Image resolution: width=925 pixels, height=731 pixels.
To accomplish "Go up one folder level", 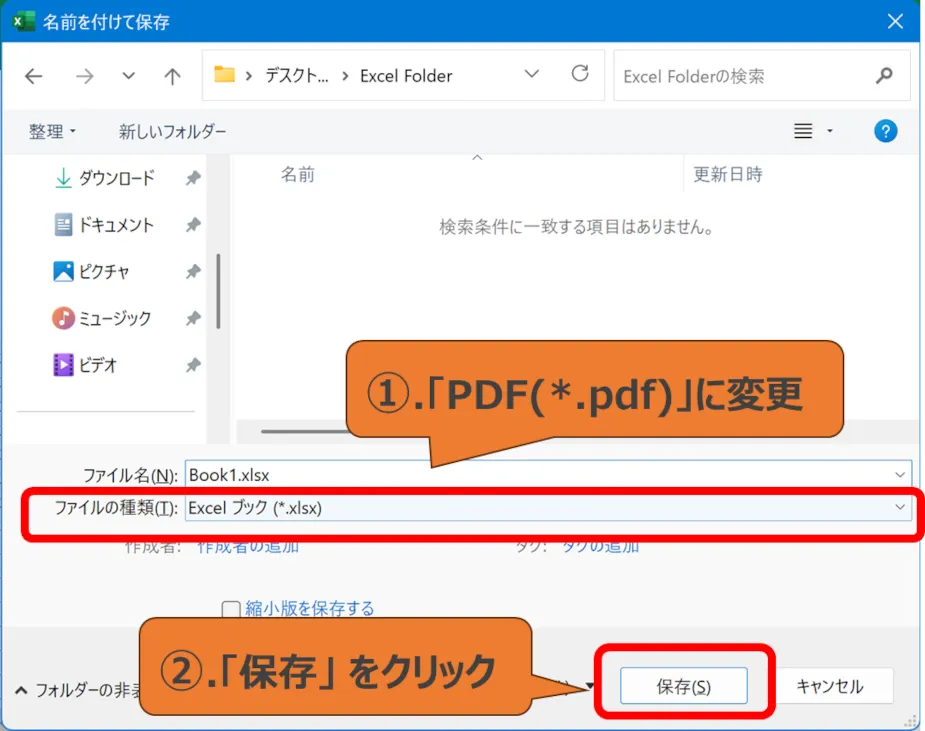I will (x=172, y=77).
